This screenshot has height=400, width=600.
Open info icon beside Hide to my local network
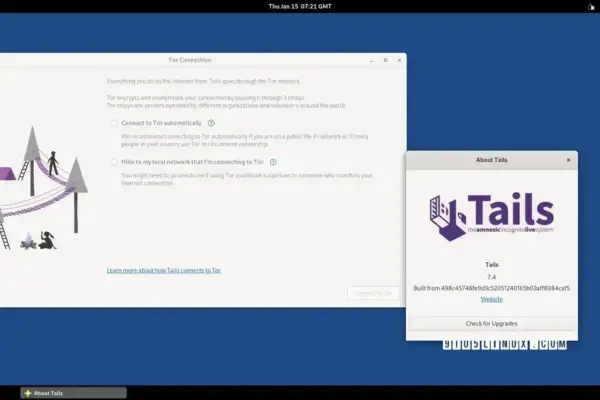pos(273,162)
